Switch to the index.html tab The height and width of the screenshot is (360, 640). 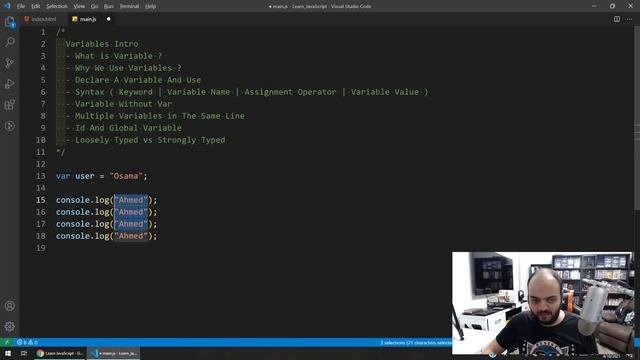(x=44, y=19)
